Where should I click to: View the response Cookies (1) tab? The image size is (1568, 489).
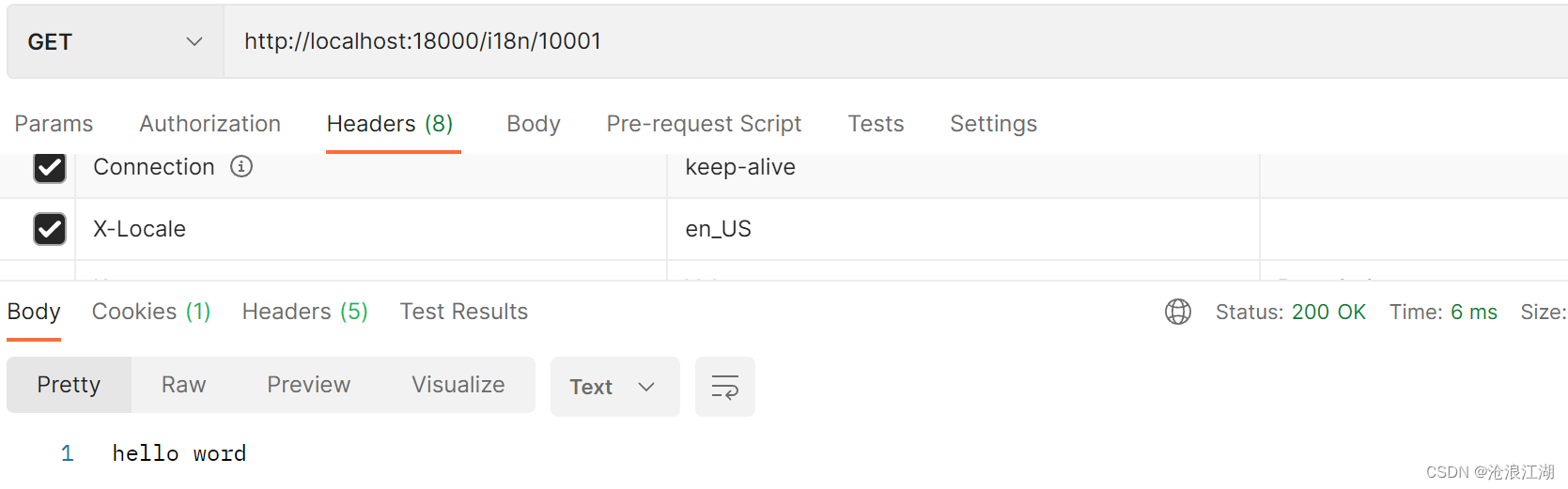pyautogui.click(x=151, y=312)
